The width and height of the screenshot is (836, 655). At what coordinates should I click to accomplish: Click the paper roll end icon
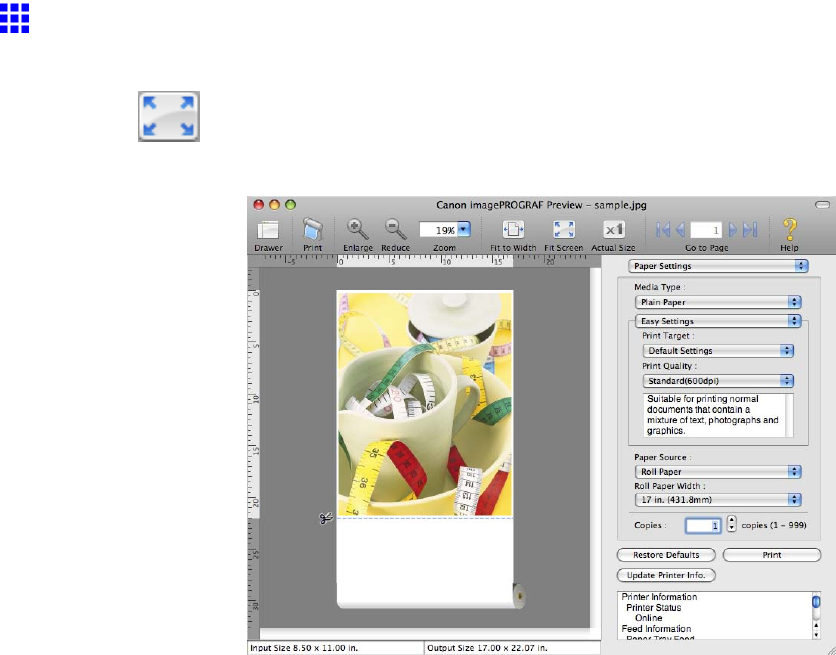click(518, 595)
